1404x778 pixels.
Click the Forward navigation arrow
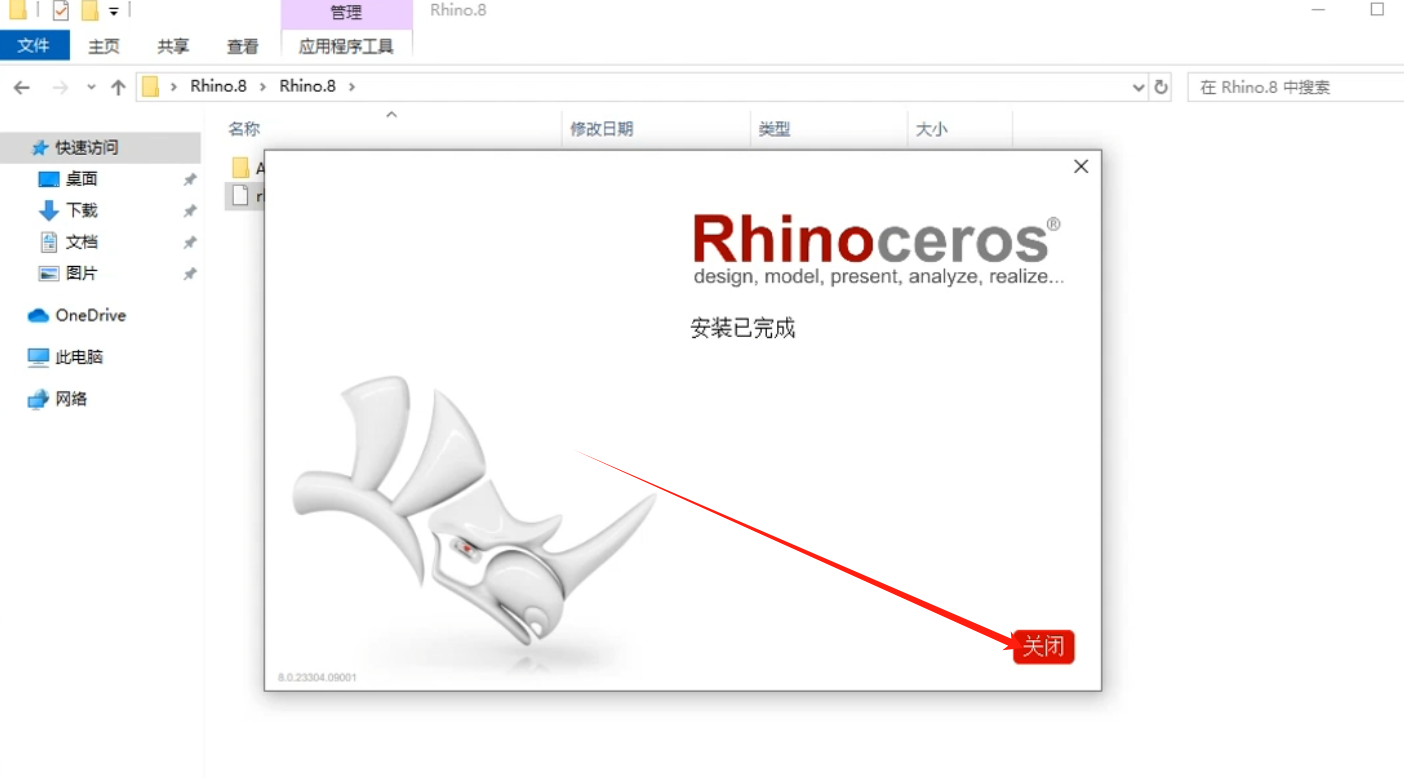(59, 87)
